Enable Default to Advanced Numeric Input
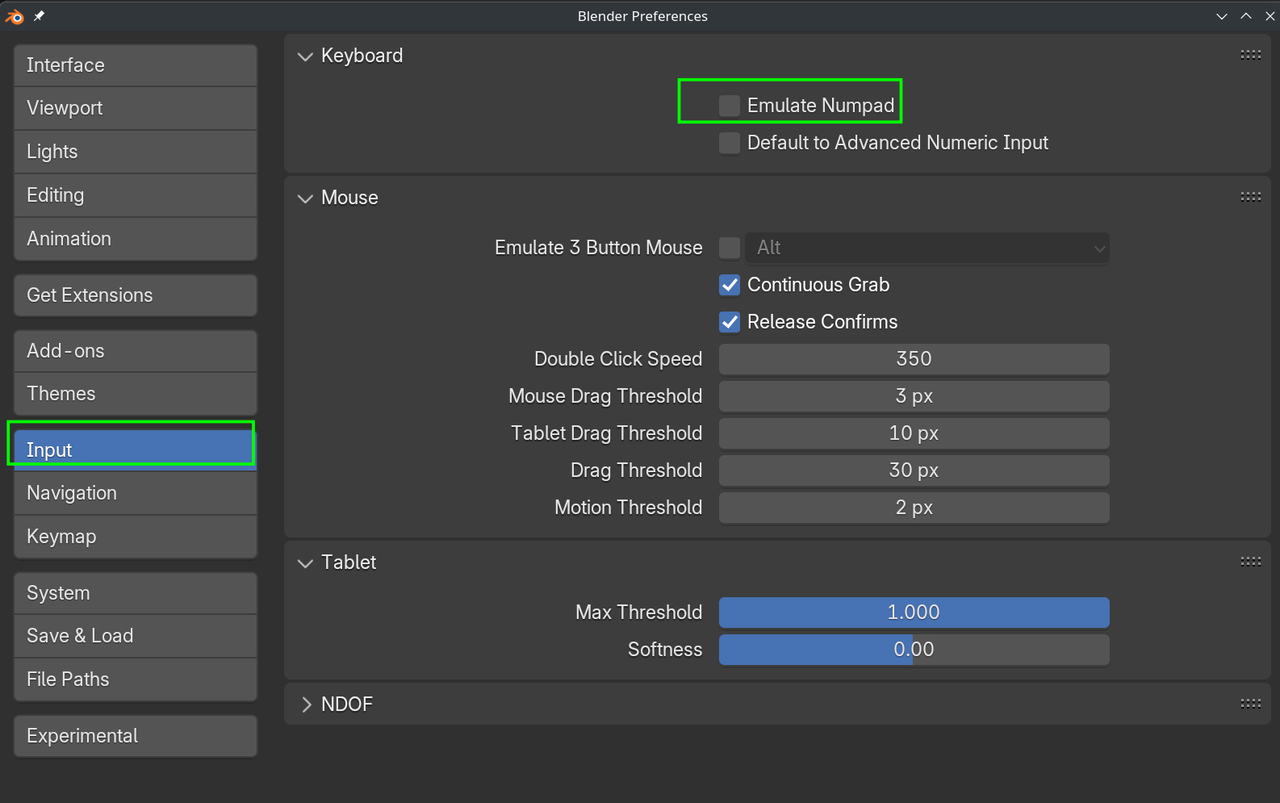 click(730, 143)
